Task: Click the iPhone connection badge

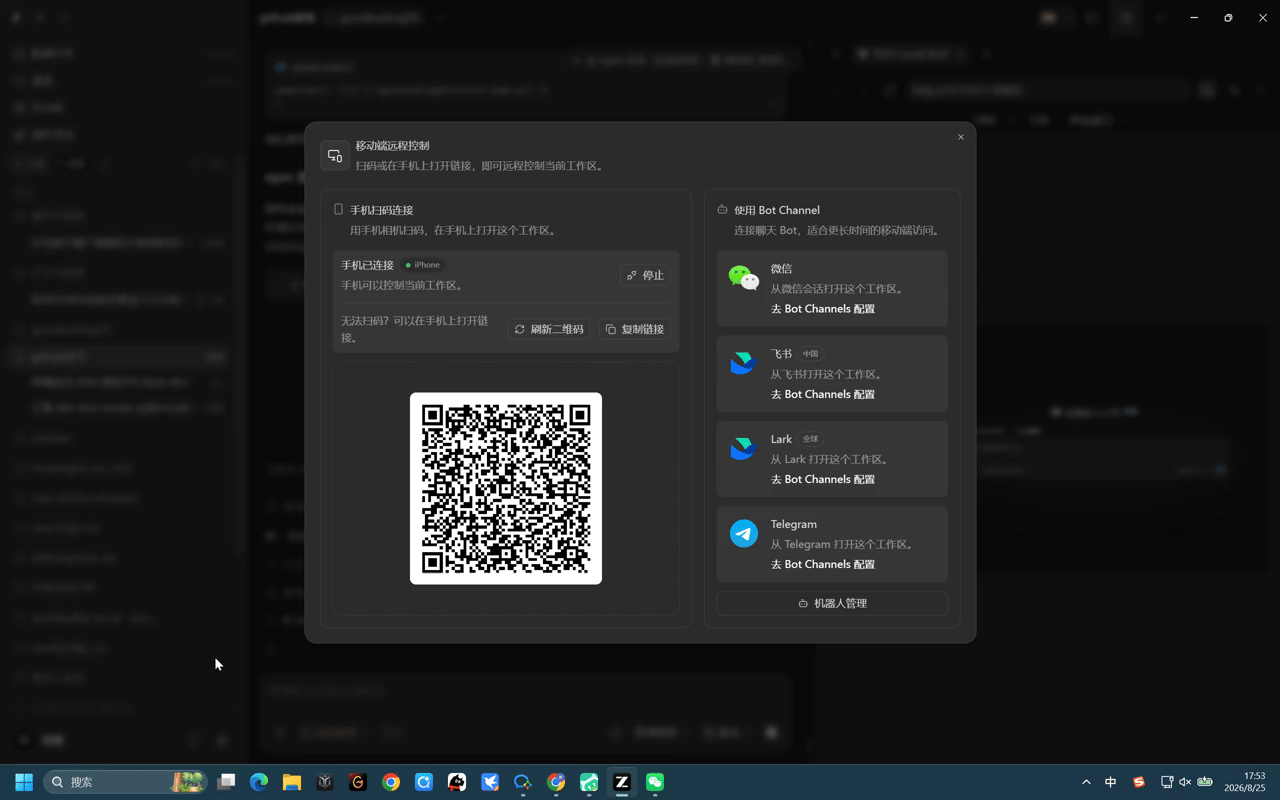Action: coord(423,265)
